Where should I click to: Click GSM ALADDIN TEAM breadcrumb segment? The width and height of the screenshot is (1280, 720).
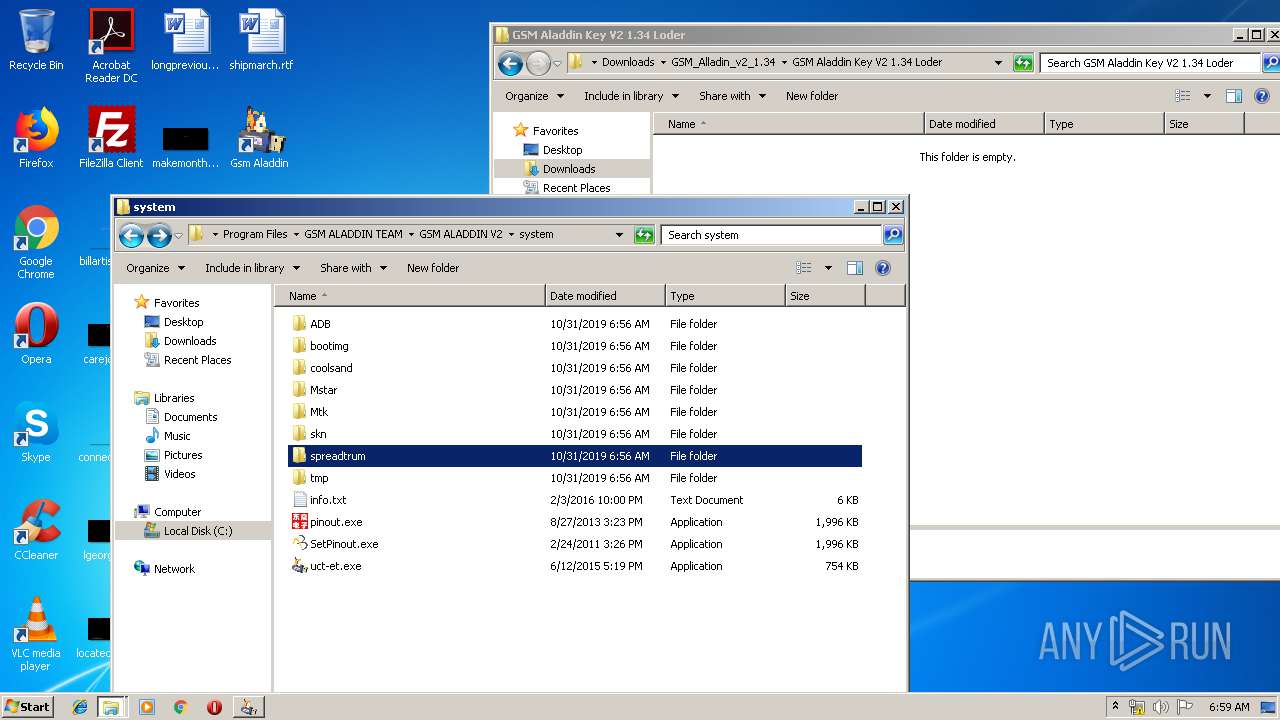point(353,234)
